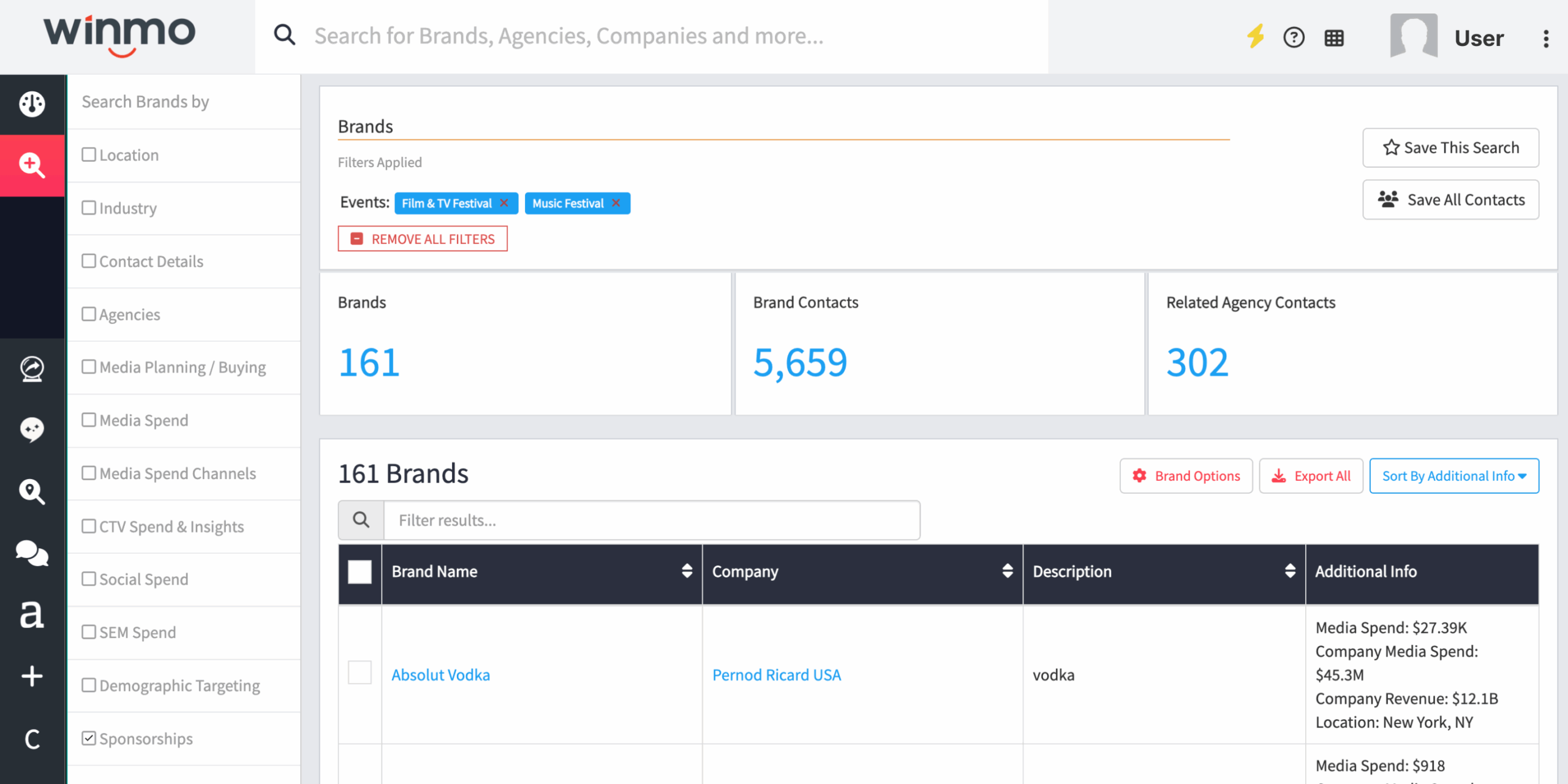Open the lightning bolt quick actions icon
Screen dimensions: 1568x784
[x=1256, y=37]
